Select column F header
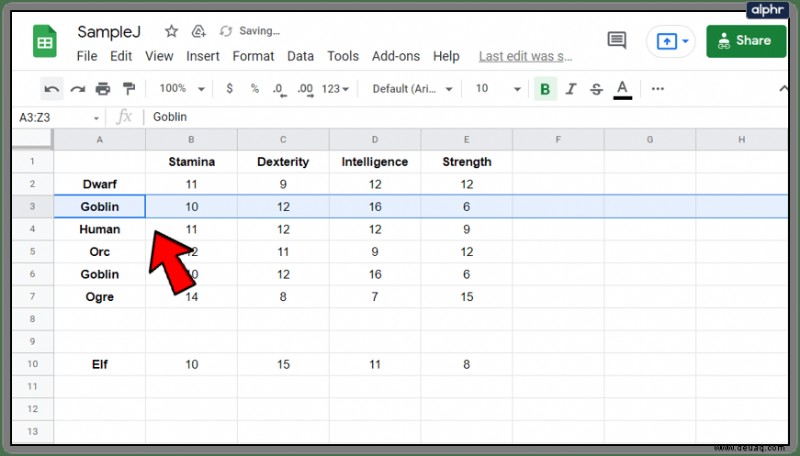The height and width of the screenshot is (456, 800). click(558, 139)
